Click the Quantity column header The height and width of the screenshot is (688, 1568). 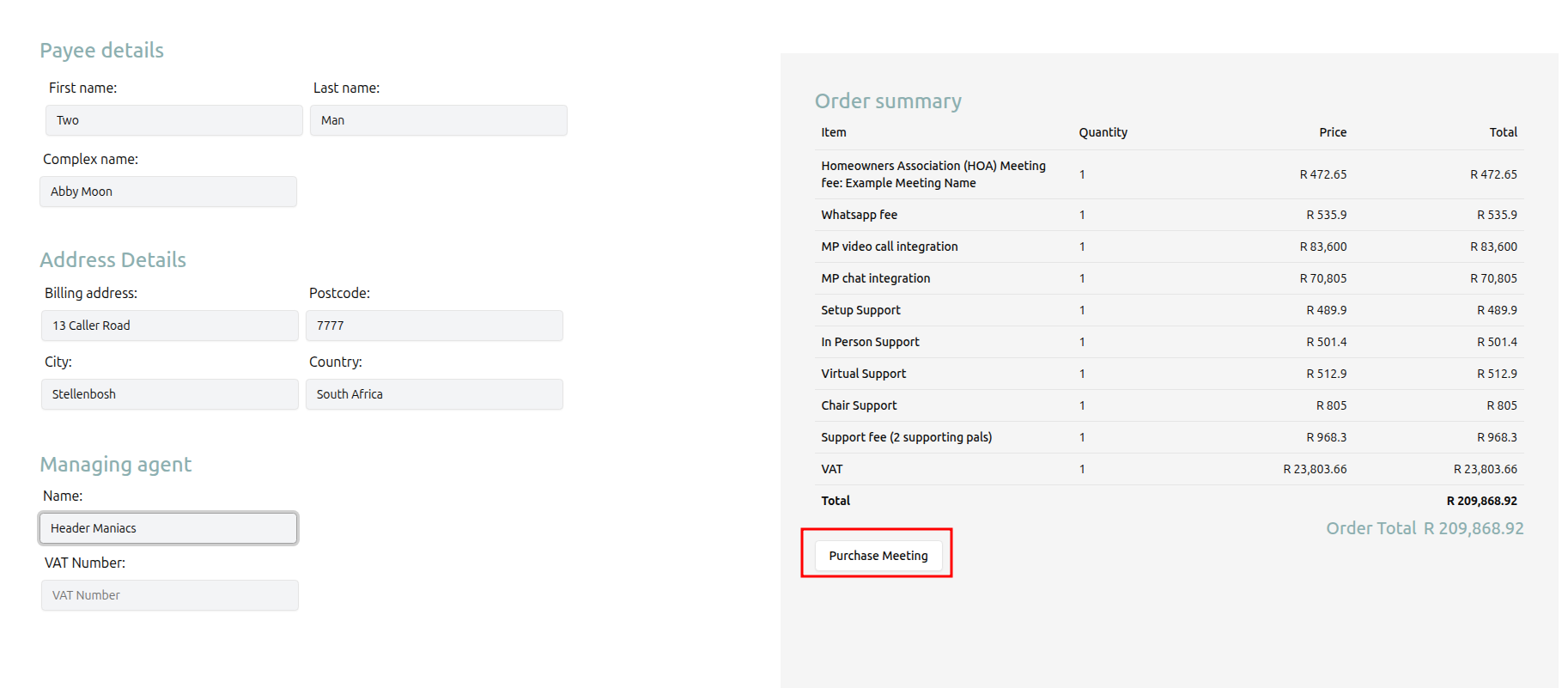pos(1103,132)
